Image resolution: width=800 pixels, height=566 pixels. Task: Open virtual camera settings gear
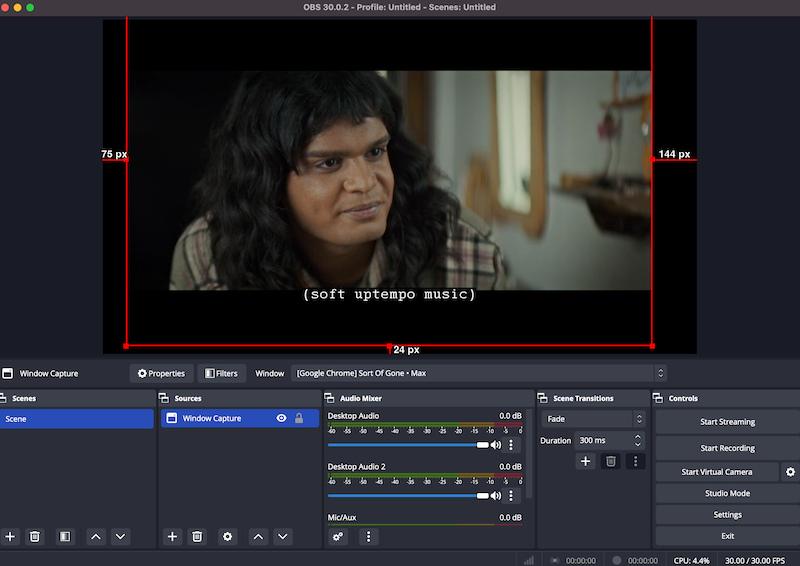pos(790,472)
